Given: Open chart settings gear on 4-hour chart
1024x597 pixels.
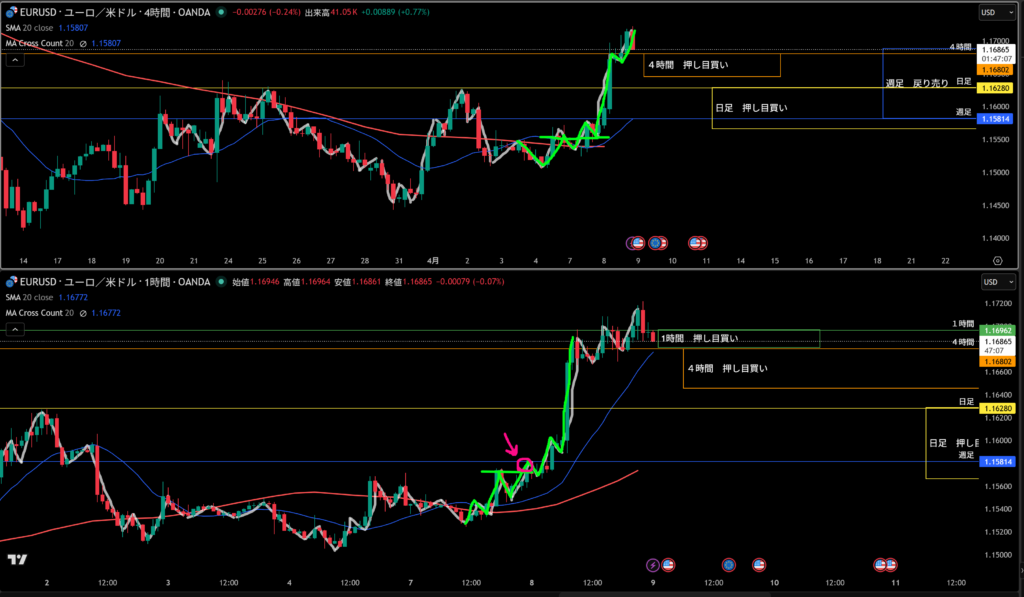Looking at the screenshot, I should pos(996,258).
